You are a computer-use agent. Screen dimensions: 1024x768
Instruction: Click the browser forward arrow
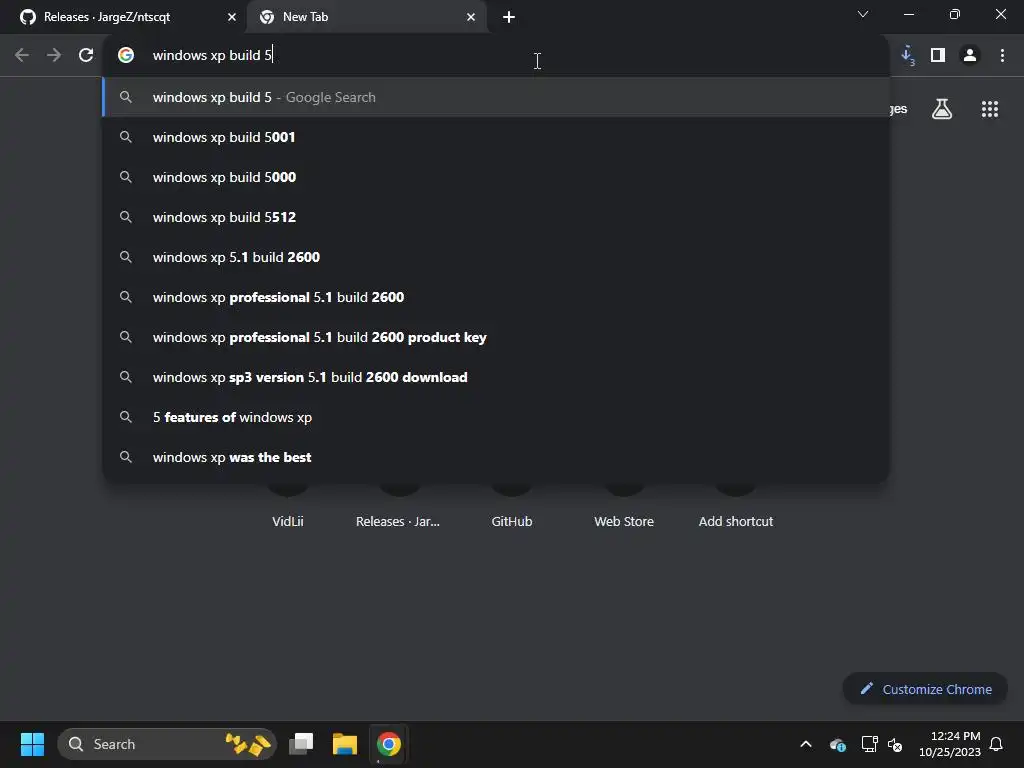point(54,55)
